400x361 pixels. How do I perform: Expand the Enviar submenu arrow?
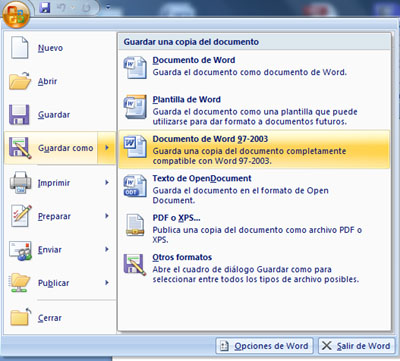point(107,249)
